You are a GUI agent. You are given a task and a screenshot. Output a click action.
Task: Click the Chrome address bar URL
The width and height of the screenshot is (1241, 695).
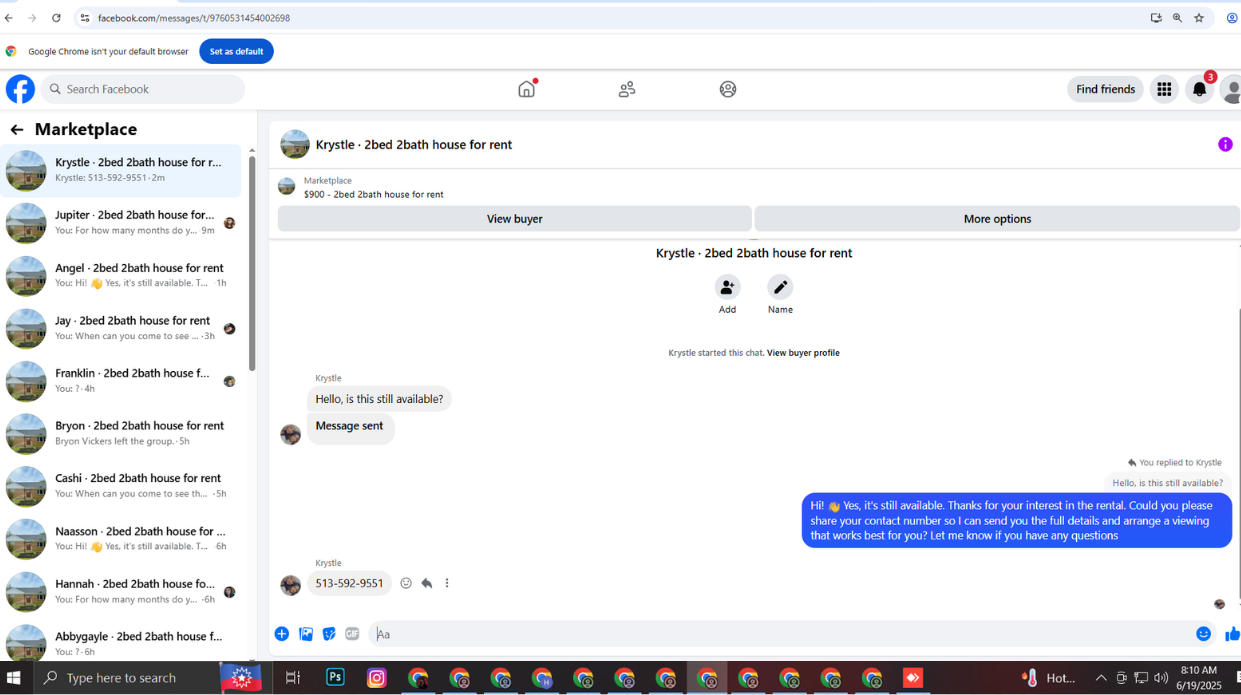coord(194,18)
